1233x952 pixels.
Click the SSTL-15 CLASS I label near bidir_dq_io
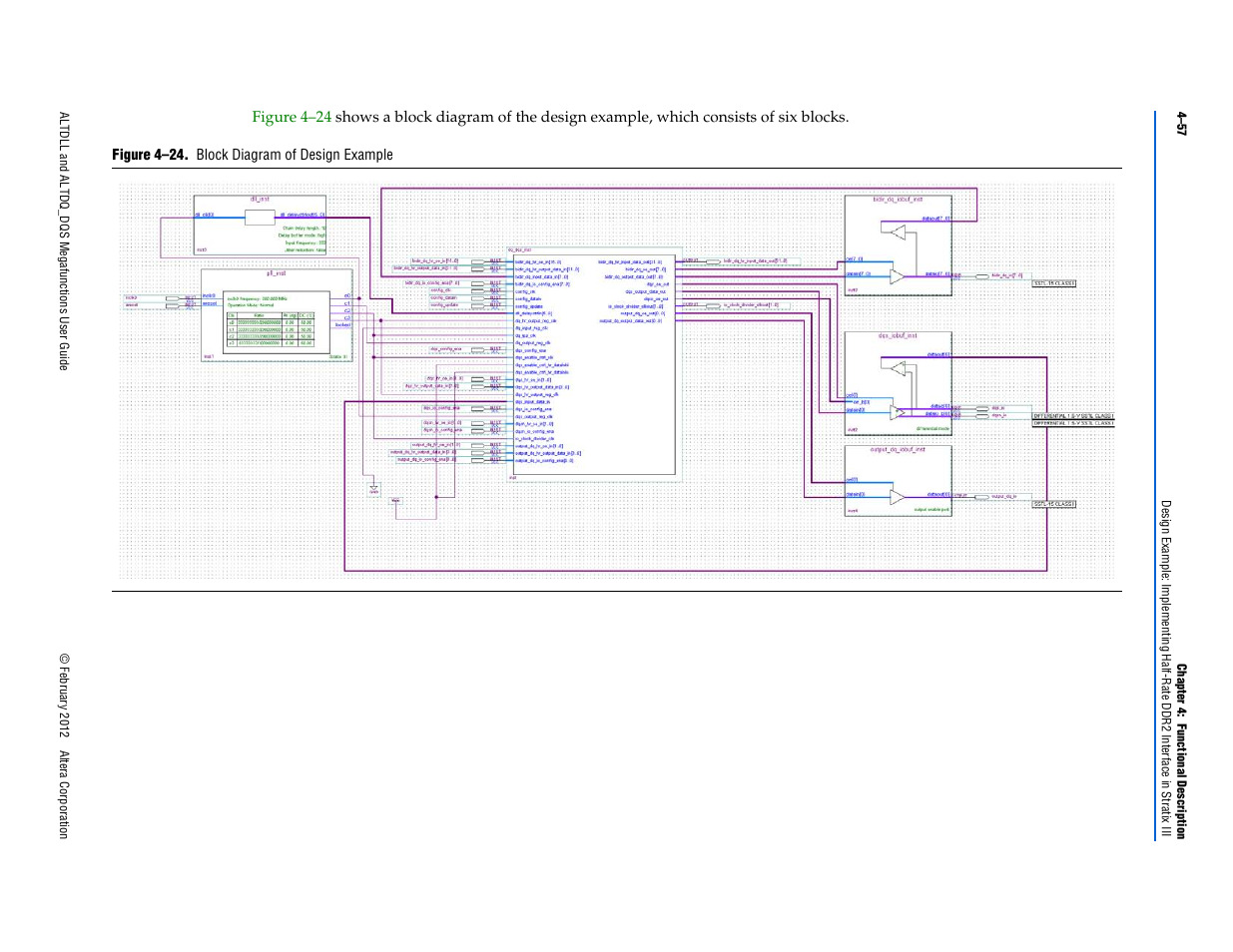1054,283
